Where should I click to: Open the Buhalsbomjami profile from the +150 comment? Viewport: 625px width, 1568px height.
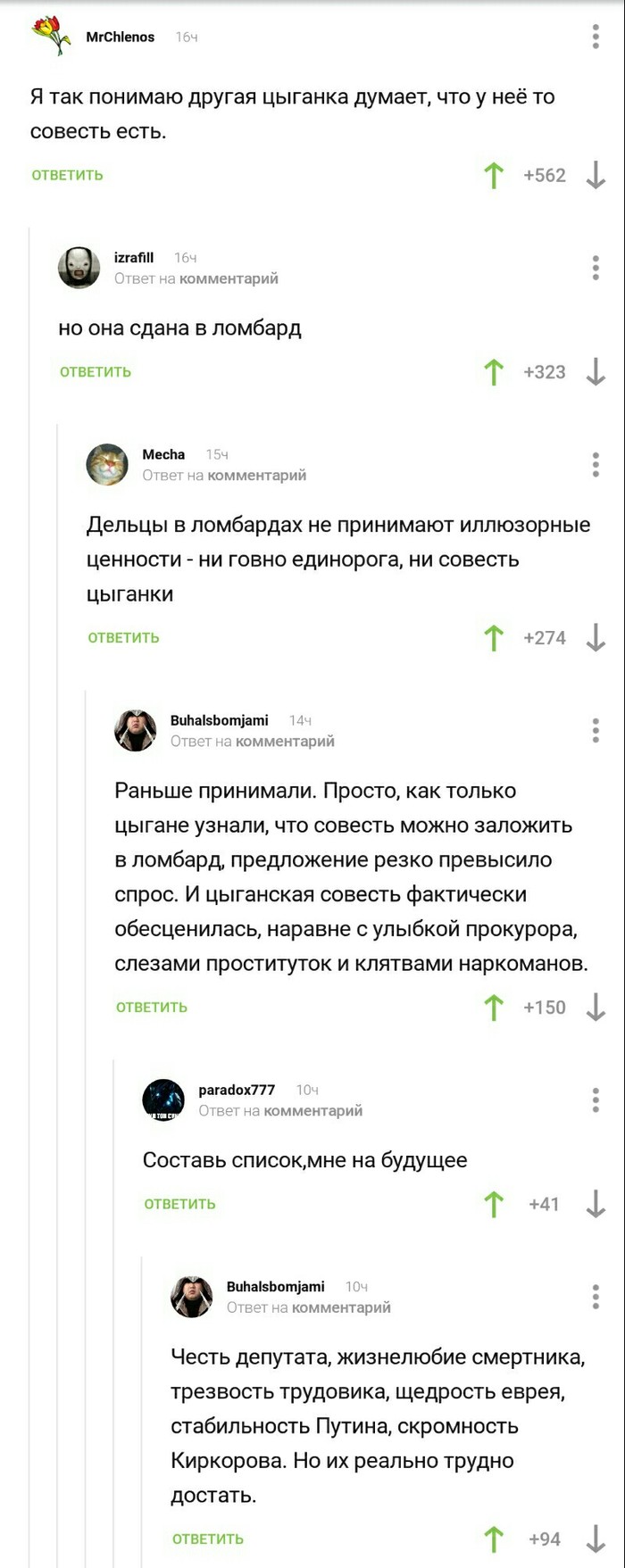(219, 720)
